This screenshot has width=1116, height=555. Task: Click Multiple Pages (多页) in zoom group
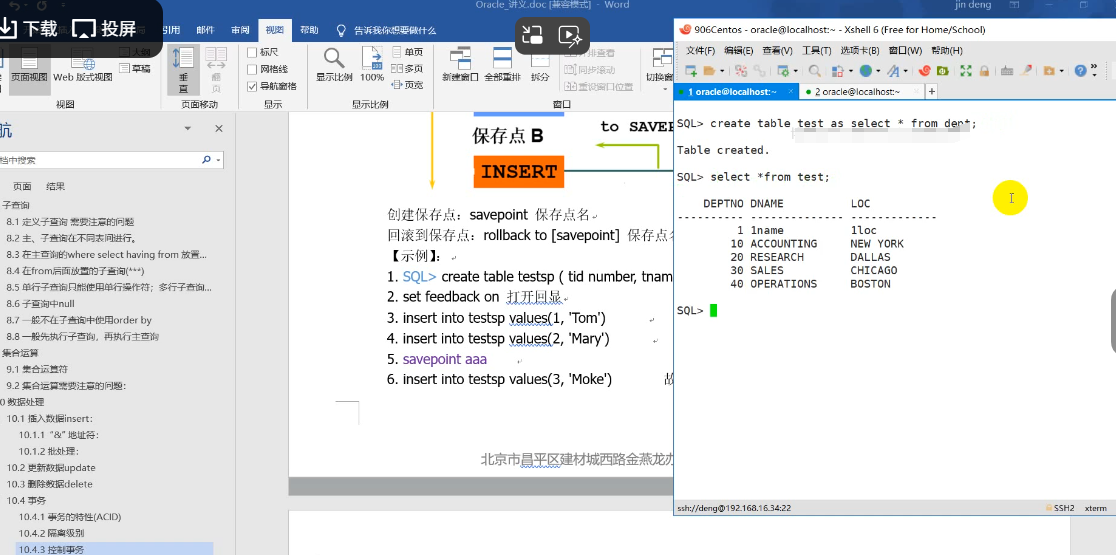point(407,68)
